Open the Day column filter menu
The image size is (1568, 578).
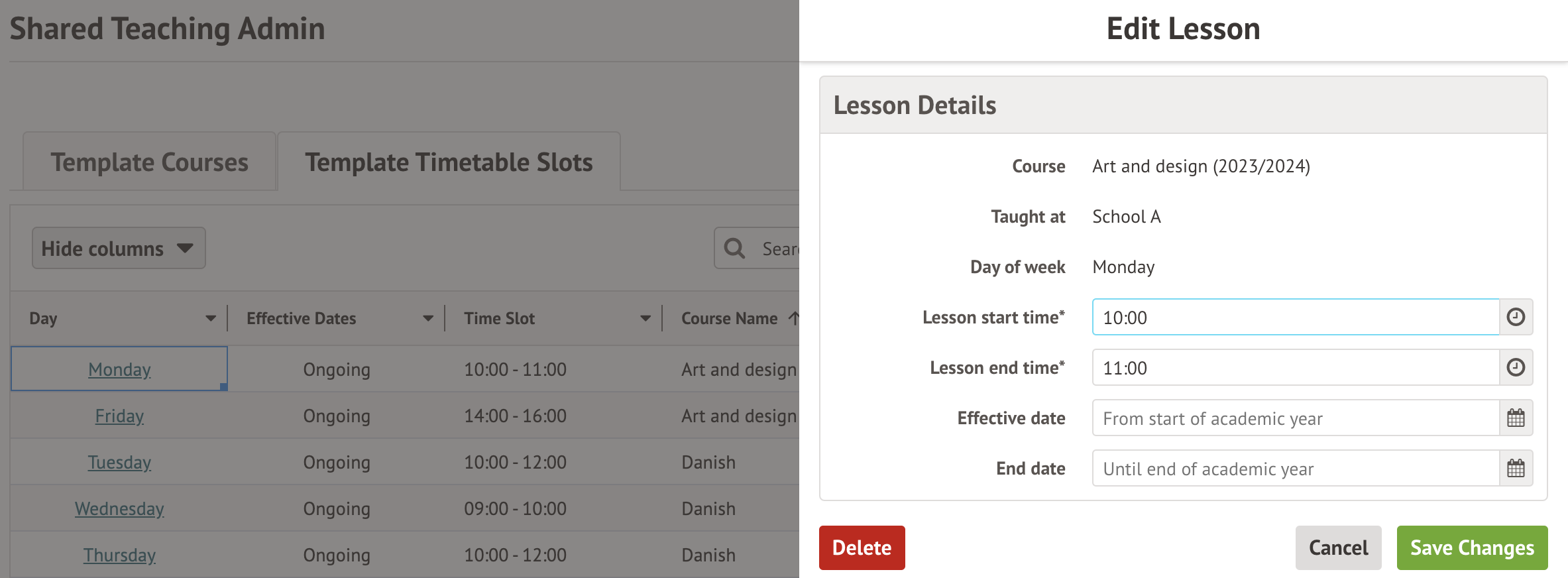coord(211,318)
